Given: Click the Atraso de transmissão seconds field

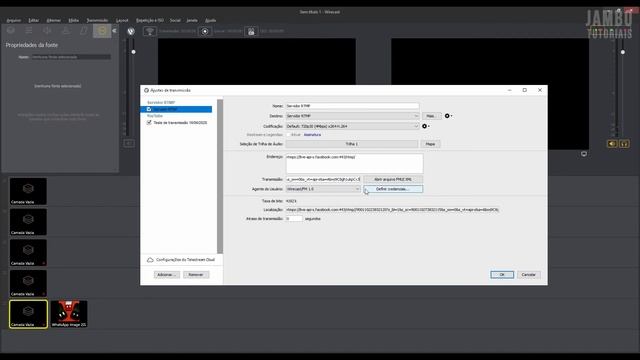Looking at the screenshot, I should (294, 219).
